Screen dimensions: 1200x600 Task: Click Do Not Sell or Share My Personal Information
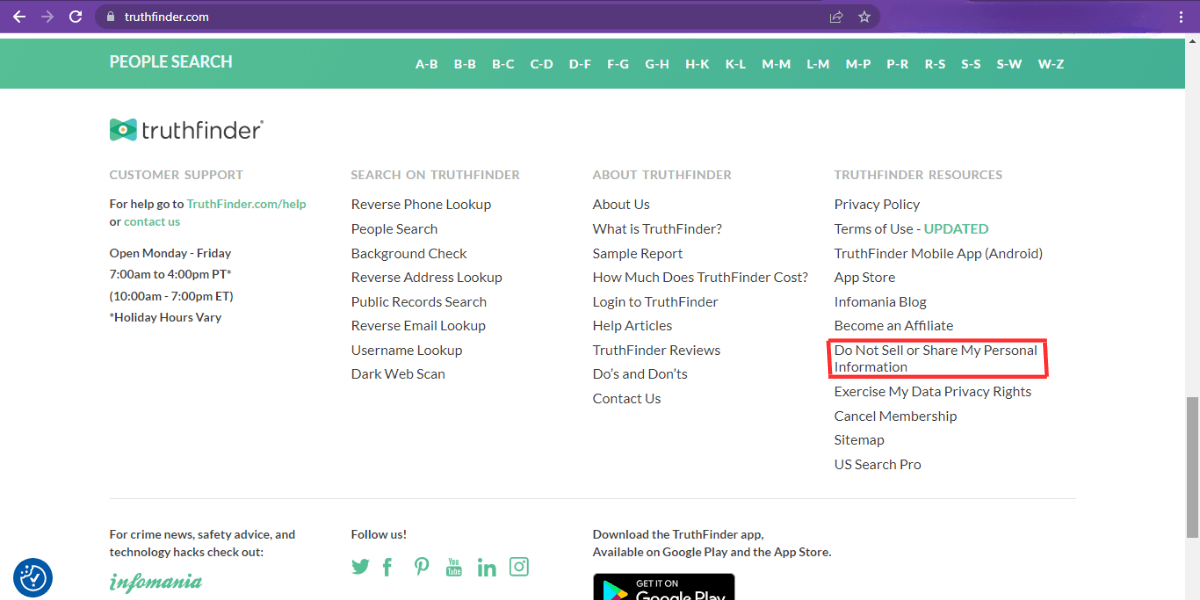[936, 359]
